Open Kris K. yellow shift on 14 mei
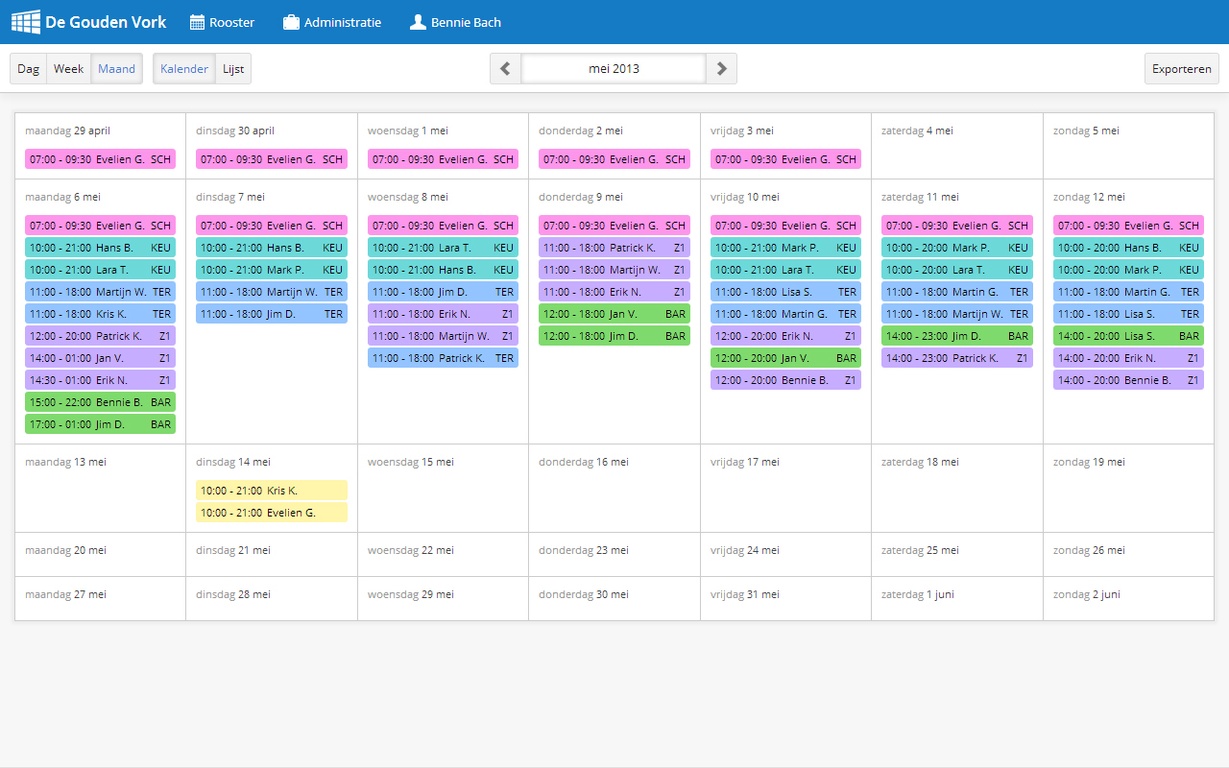Viewport: 1229px width, 768px height. [271, 491]
